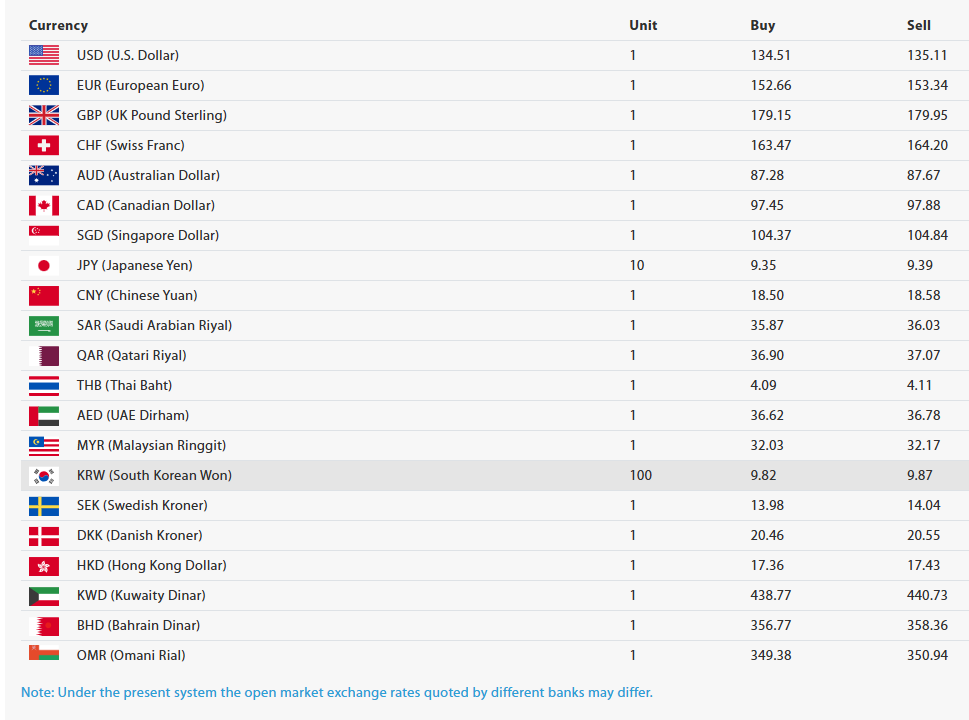Click the South Korean Won flag
The image size is (969, 720).
tap(44, 476)
